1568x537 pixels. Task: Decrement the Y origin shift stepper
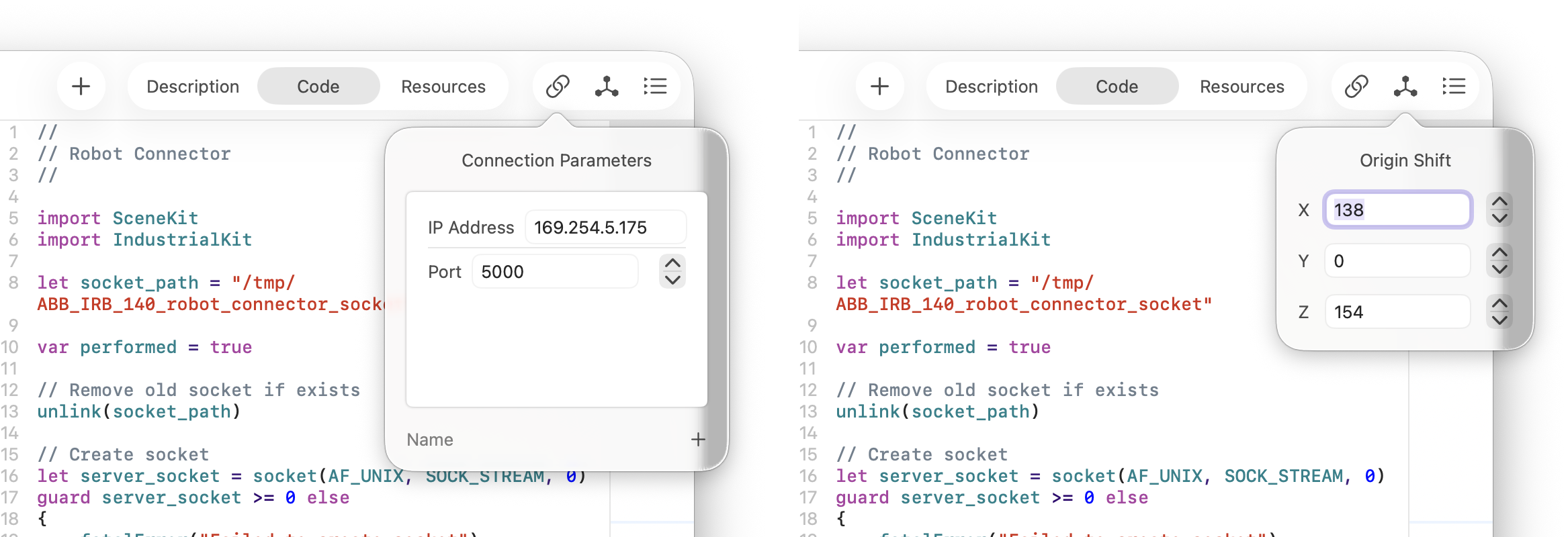pos(1499,269)
